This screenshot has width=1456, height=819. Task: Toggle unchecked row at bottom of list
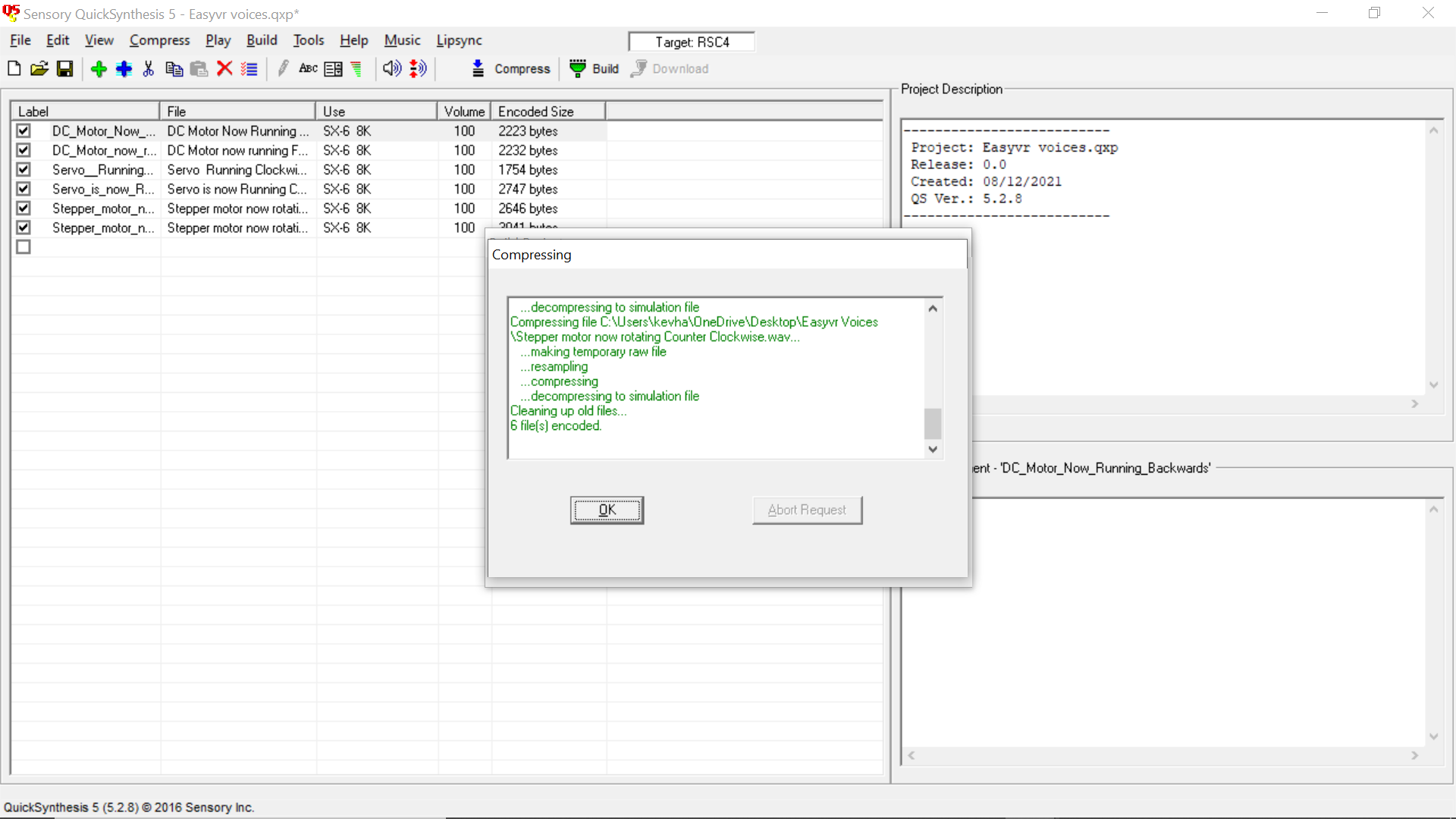point(23,247)
